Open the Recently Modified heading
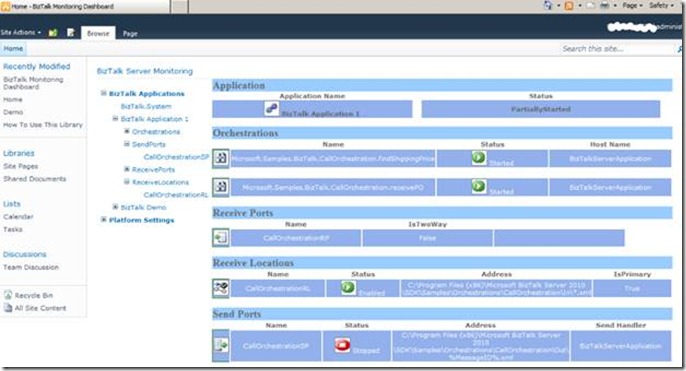 point(36,66)
